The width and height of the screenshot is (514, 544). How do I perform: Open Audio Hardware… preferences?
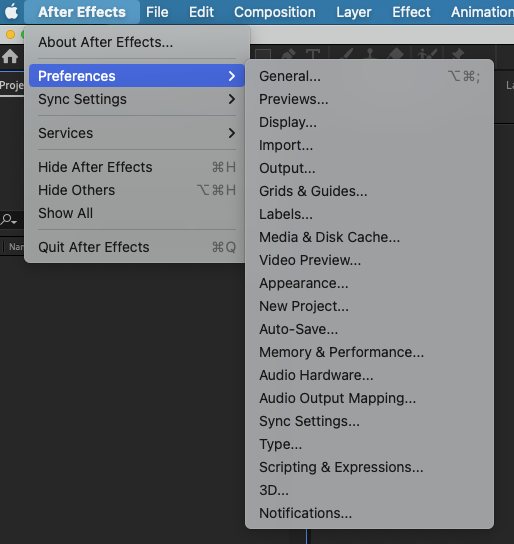pyautogui.click(x=369, y=375)
